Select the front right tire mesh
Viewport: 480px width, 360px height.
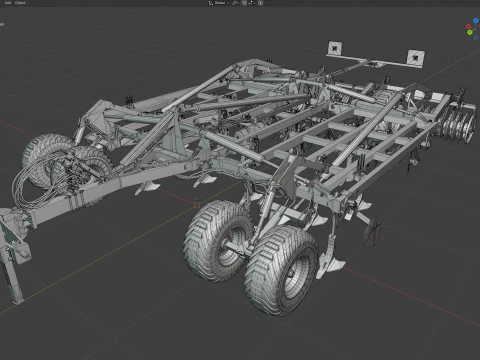(x=282, y=270)
